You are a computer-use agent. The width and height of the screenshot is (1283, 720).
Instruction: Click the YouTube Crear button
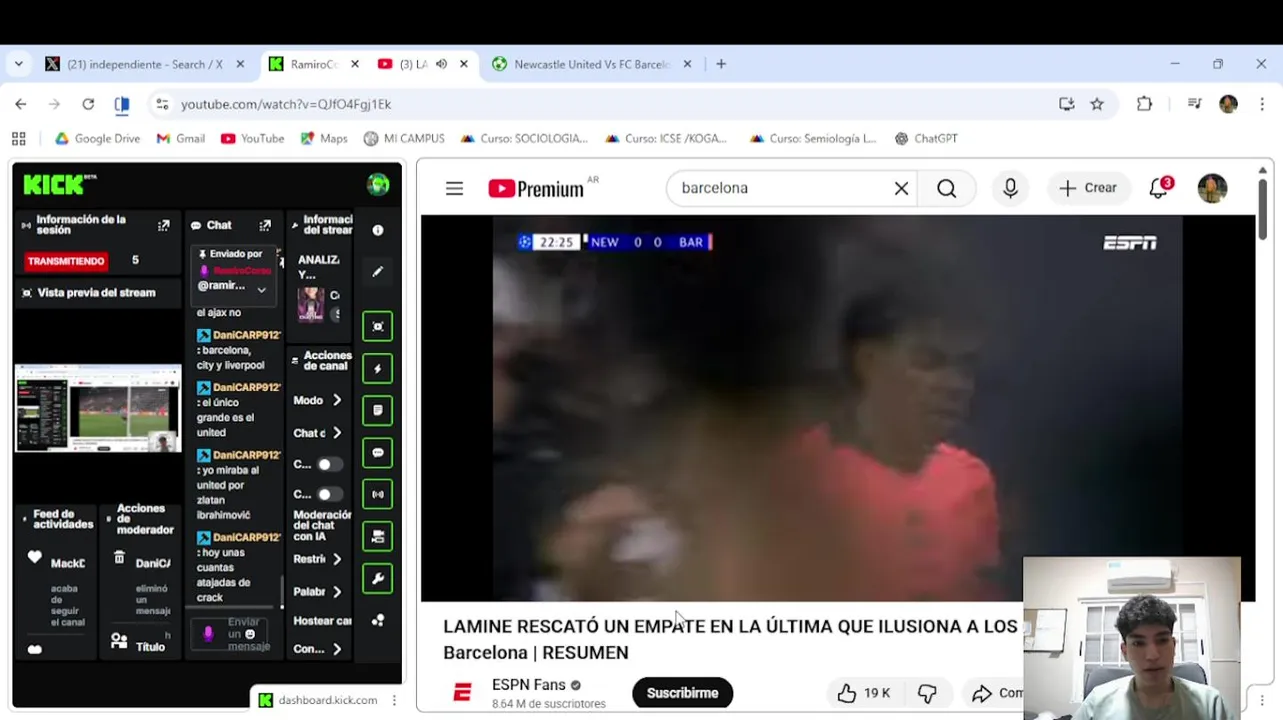[x=1088, y=188]
